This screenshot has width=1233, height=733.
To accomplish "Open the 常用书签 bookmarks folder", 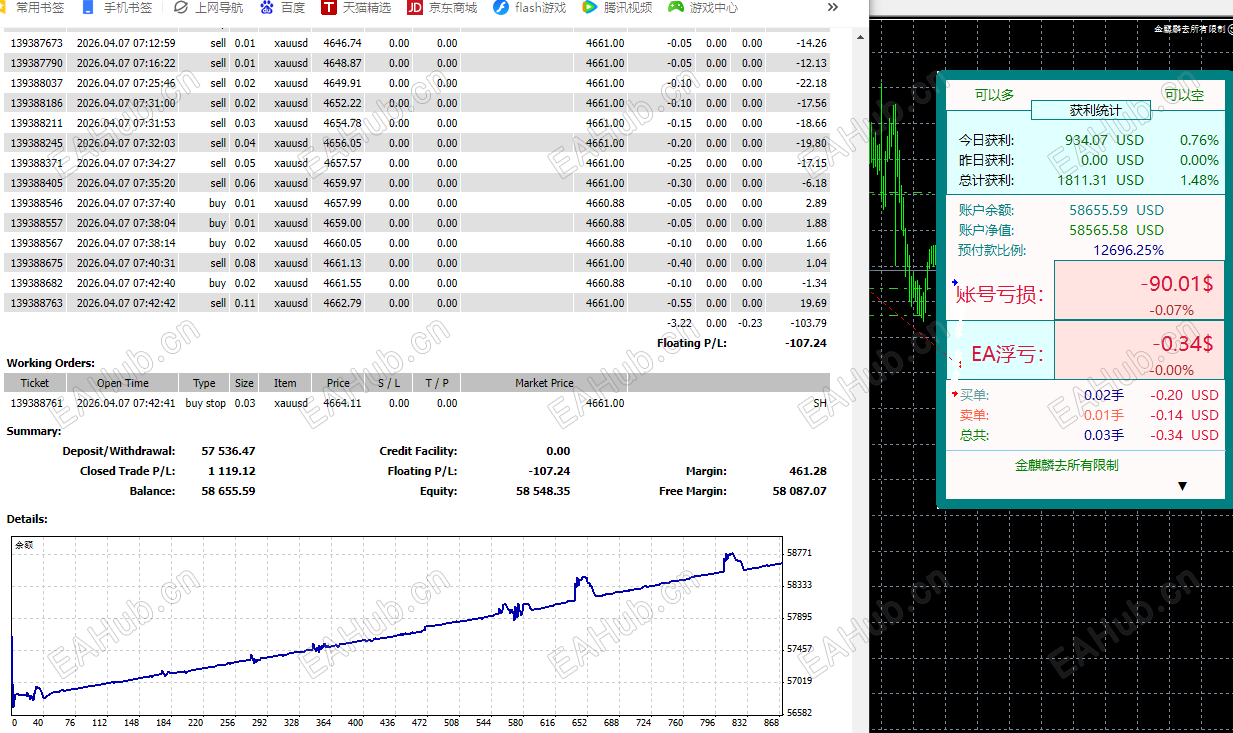I will click(32, 8).
